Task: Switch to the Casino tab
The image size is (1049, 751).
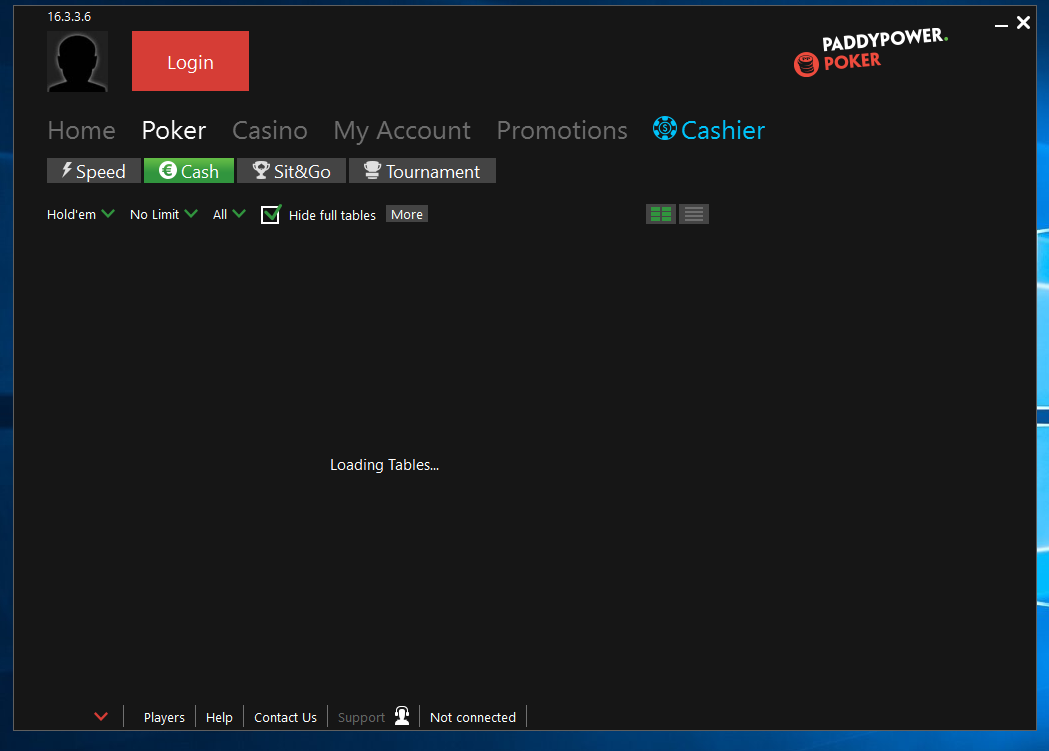Action: (x=270, y=130)
